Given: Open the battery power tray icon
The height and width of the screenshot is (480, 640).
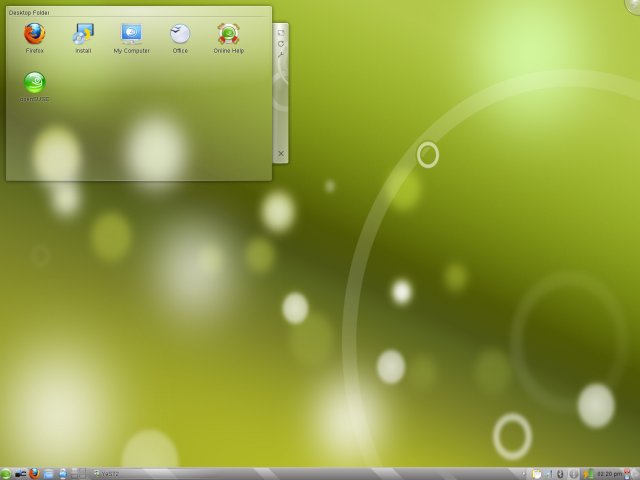Looking at the screenshot, I should click(589, 473).
